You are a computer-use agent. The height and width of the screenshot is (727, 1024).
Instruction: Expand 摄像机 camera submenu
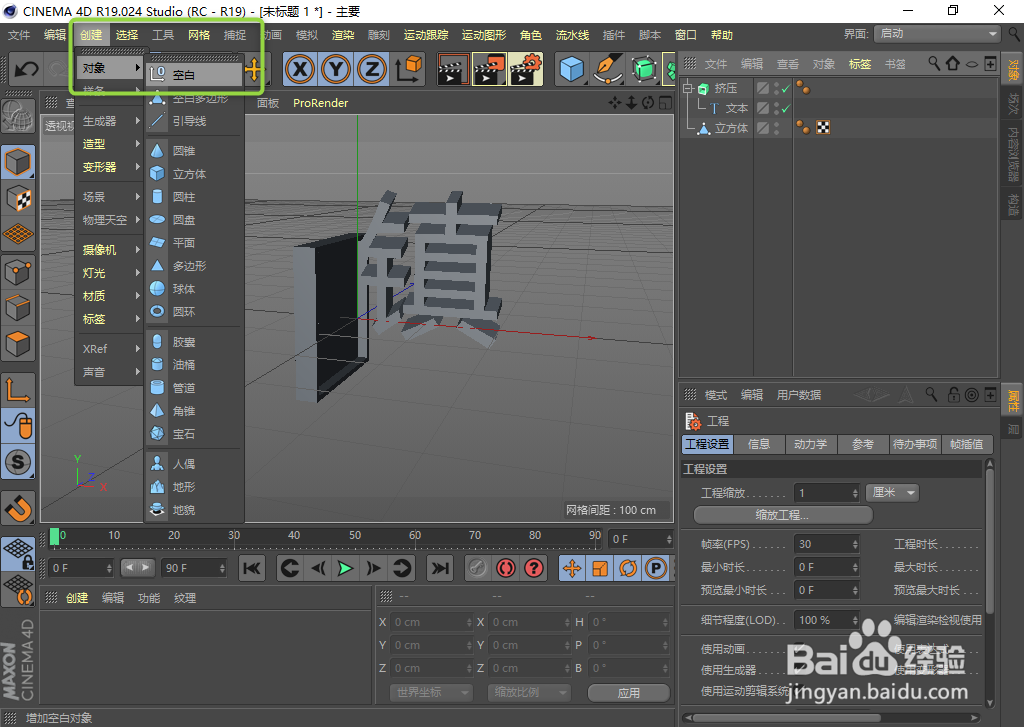pos(110,250)
